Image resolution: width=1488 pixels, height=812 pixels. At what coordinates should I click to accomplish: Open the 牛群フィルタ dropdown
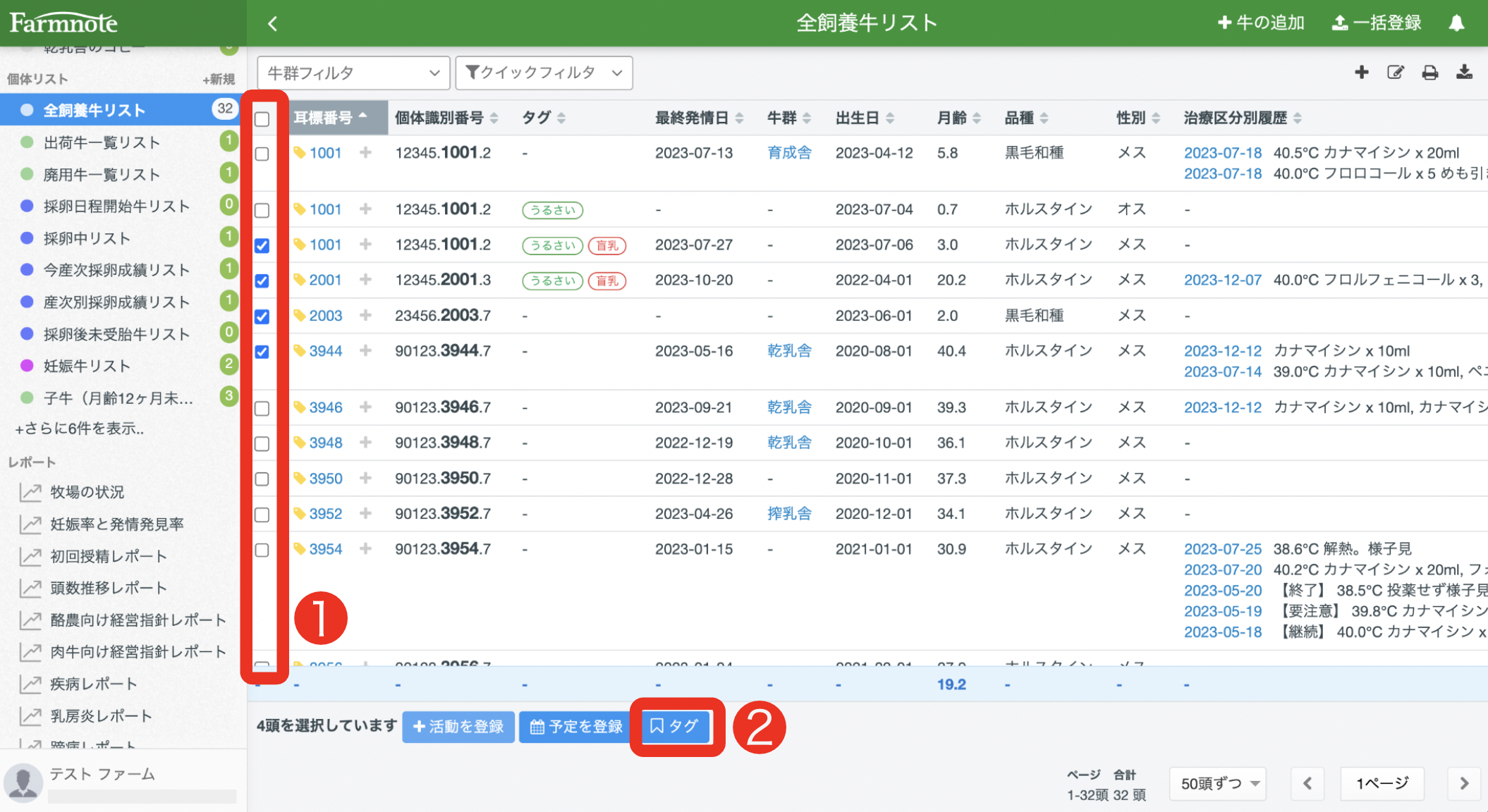click(353, 72)
